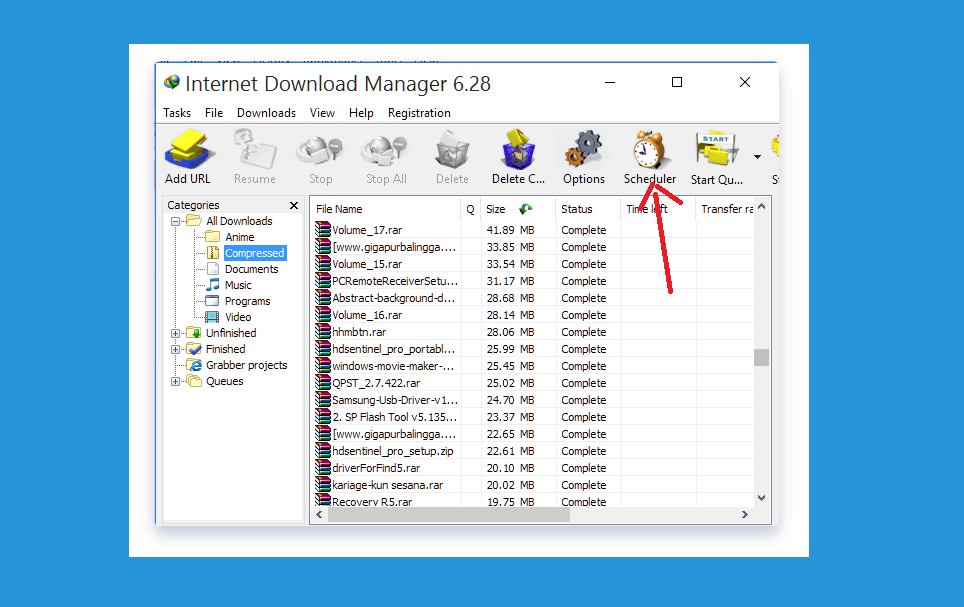Open the Scheduler alarm clock icon
This screenshot has width=964, height=607.
649,149
